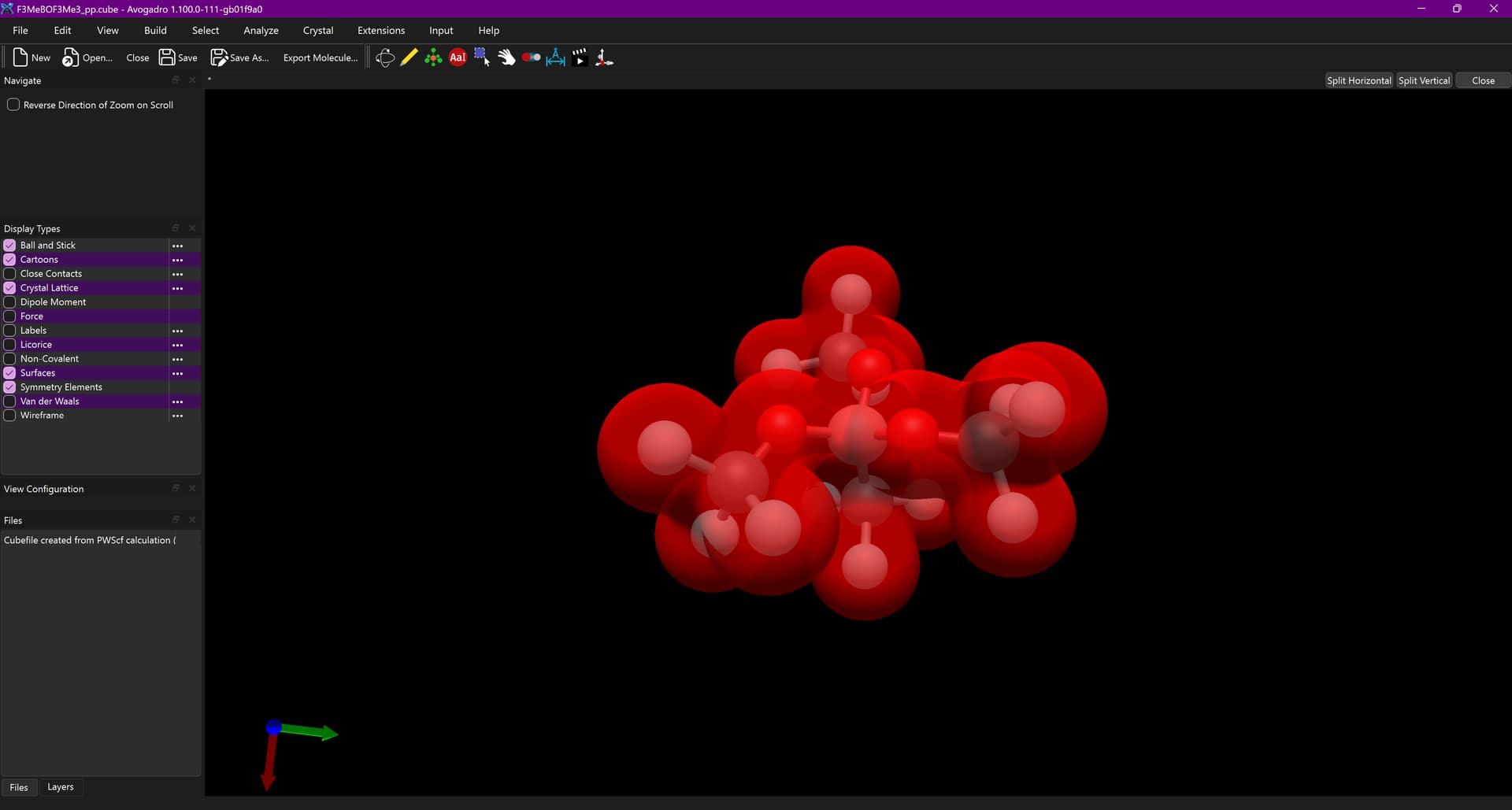The width and height of the screenshot is (1512, 810).
Task: Open settings dots for Wireframe
Action: pyautogui.click(x=177, y=416)
